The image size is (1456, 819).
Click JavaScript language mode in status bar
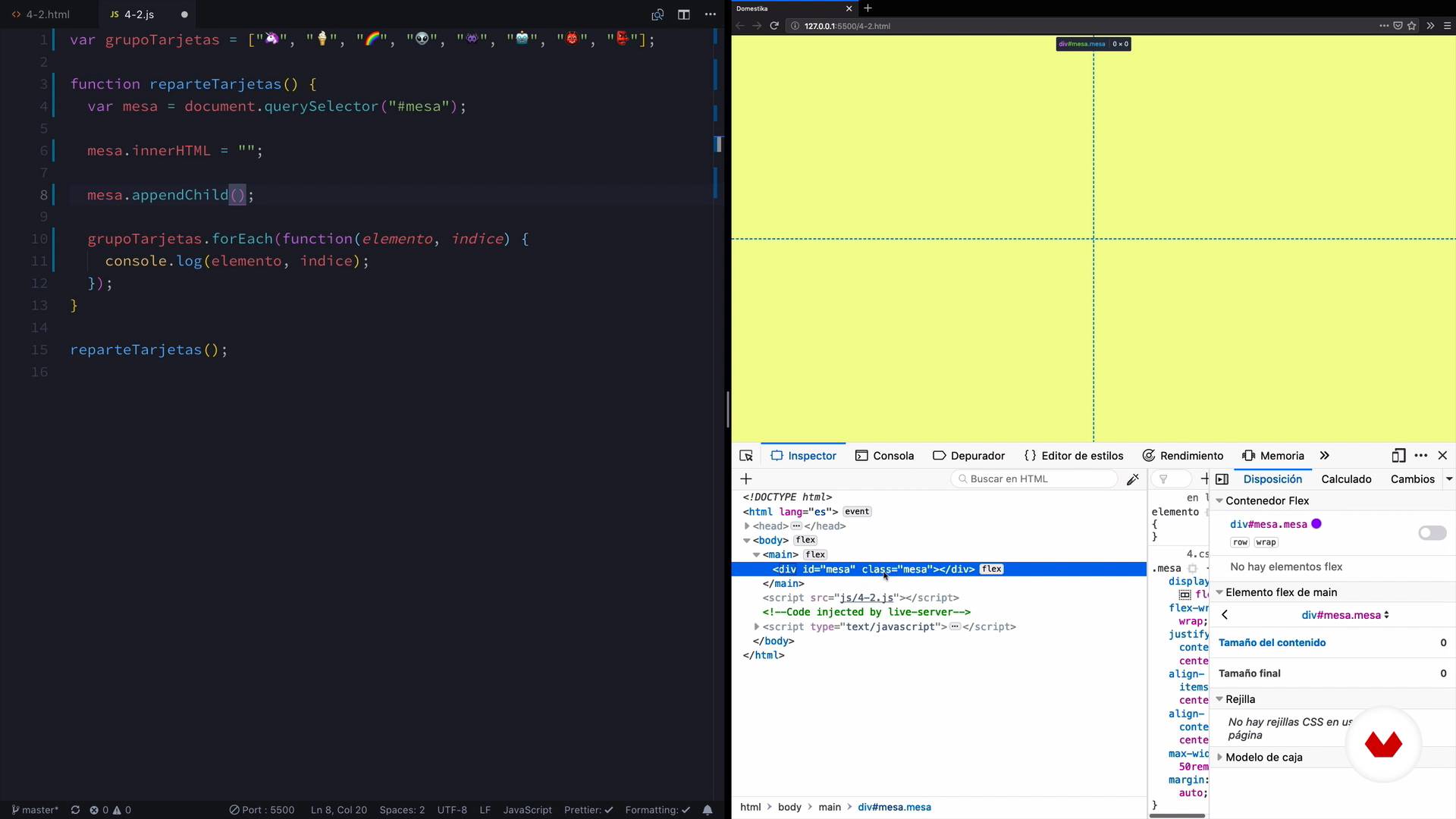coord(527,810)
